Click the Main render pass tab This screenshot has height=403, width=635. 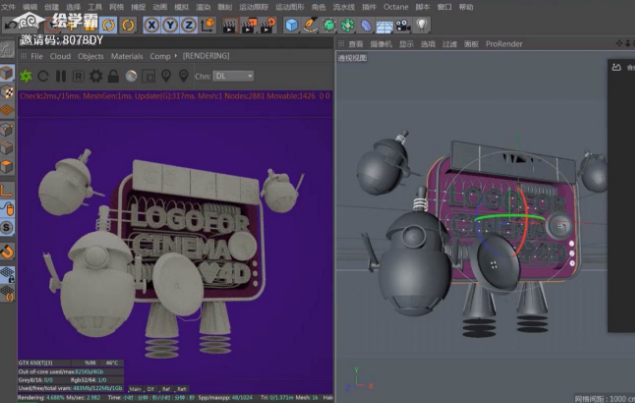[134, 387]
